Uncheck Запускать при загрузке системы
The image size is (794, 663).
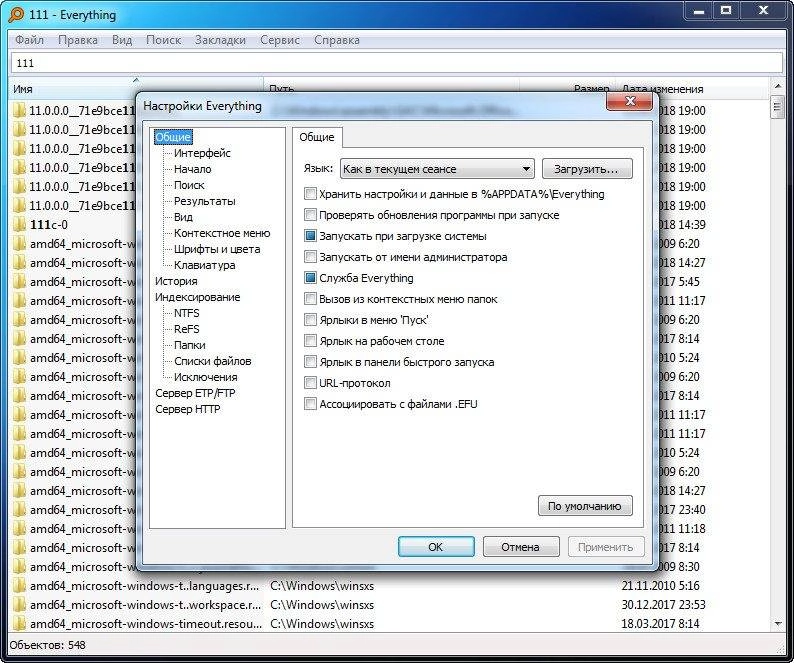[x=310, y=236]
